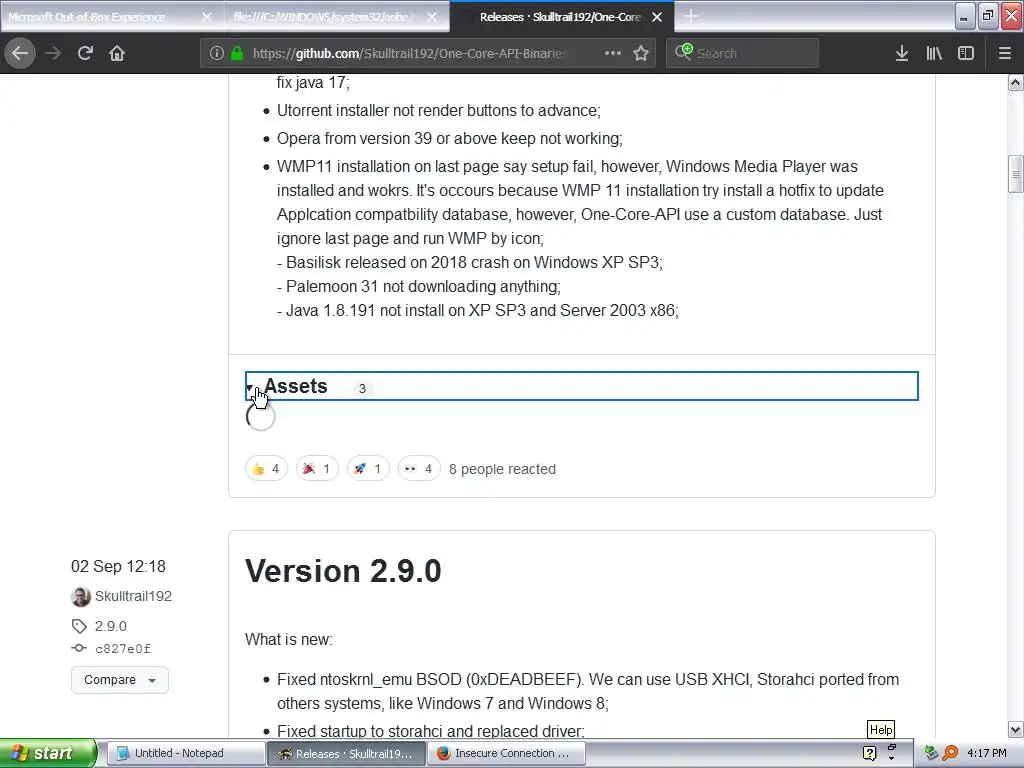Open the Downloads toolbar button
Screen dimensions: 1024x768
click(901, 53)
